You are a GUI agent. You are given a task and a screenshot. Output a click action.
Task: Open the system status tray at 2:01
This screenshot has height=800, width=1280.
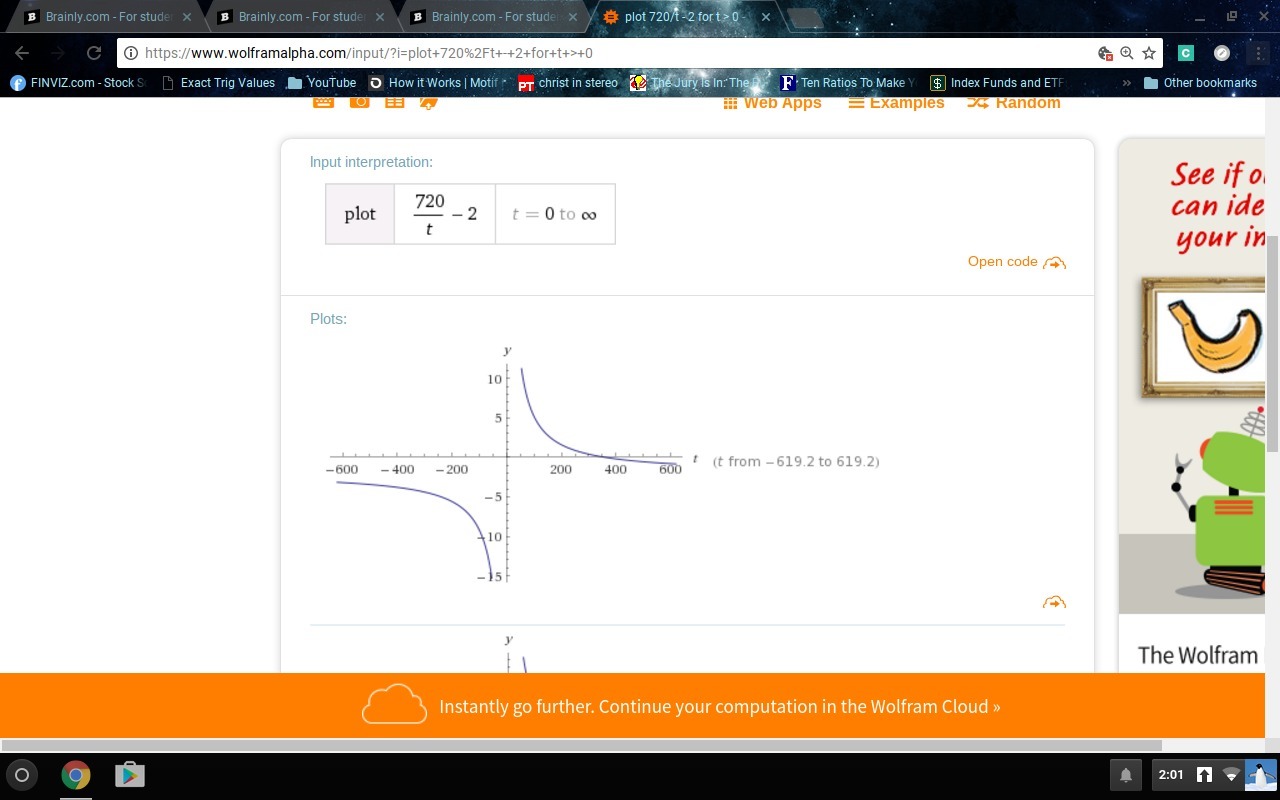(1212, 774)
